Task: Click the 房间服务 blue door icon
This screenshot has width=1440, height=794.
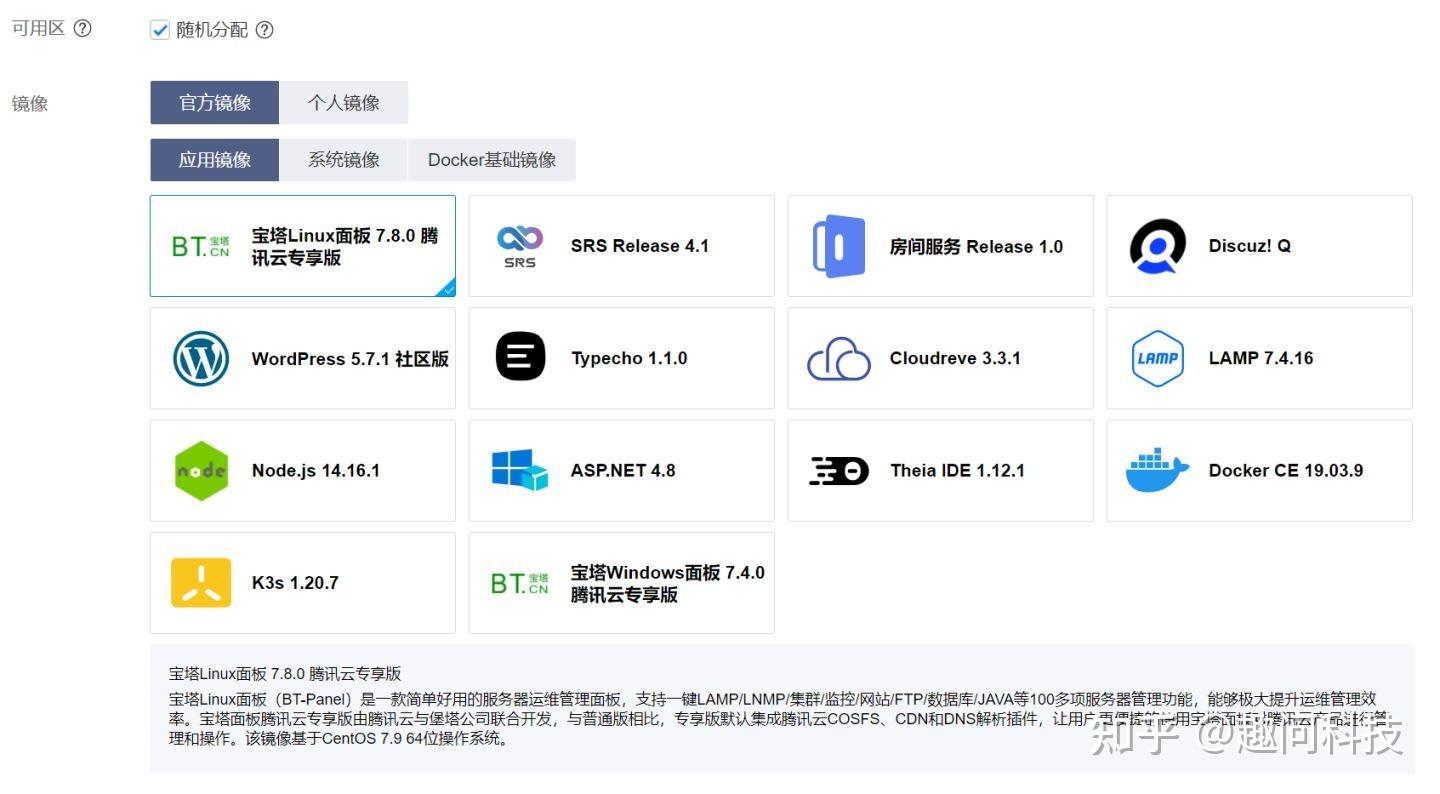Action: click(x=839, y=246)
